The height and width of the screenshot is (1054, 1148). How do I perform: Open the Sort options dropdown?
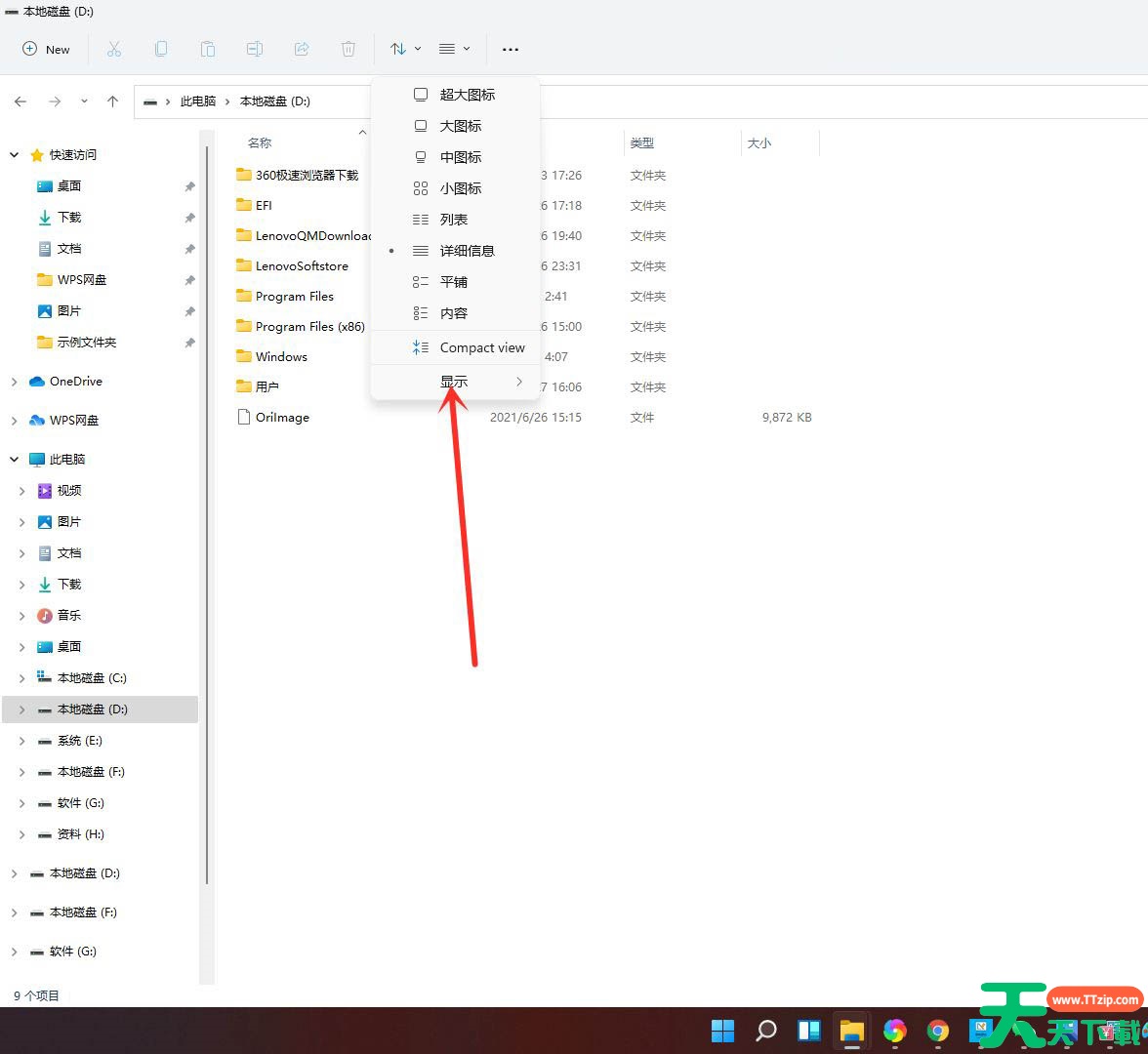405,49
